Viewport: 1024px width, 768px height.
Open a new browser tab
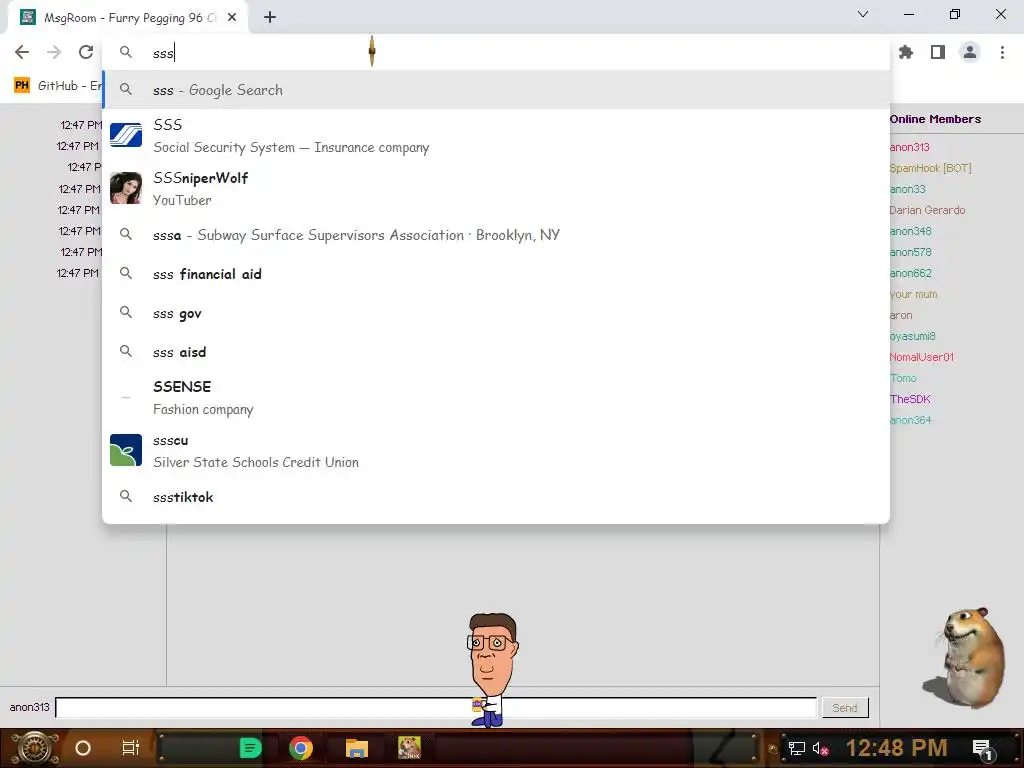coord(270,17)
